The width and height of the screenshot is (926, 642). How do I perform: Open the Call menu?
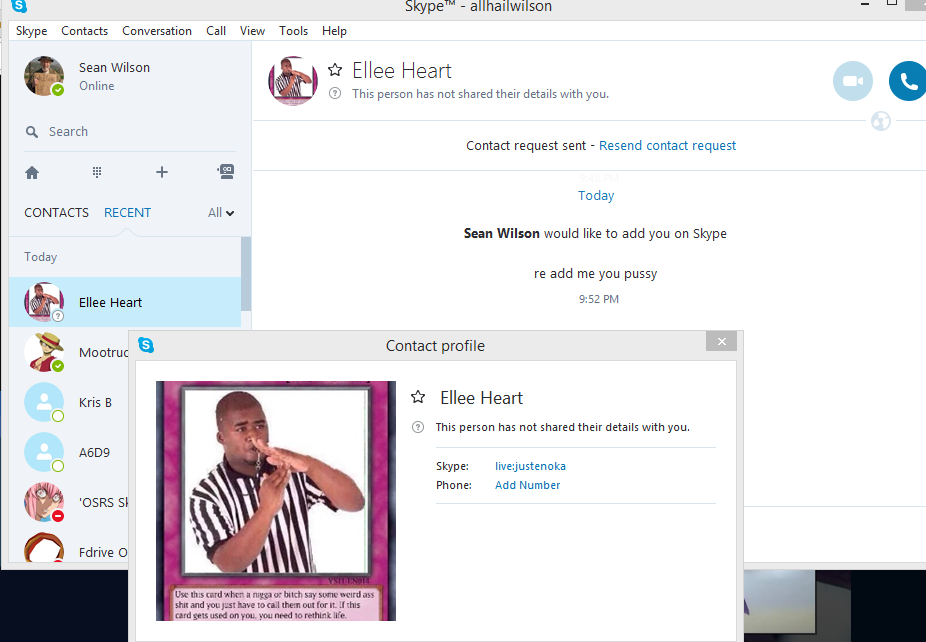click(216, 31)
